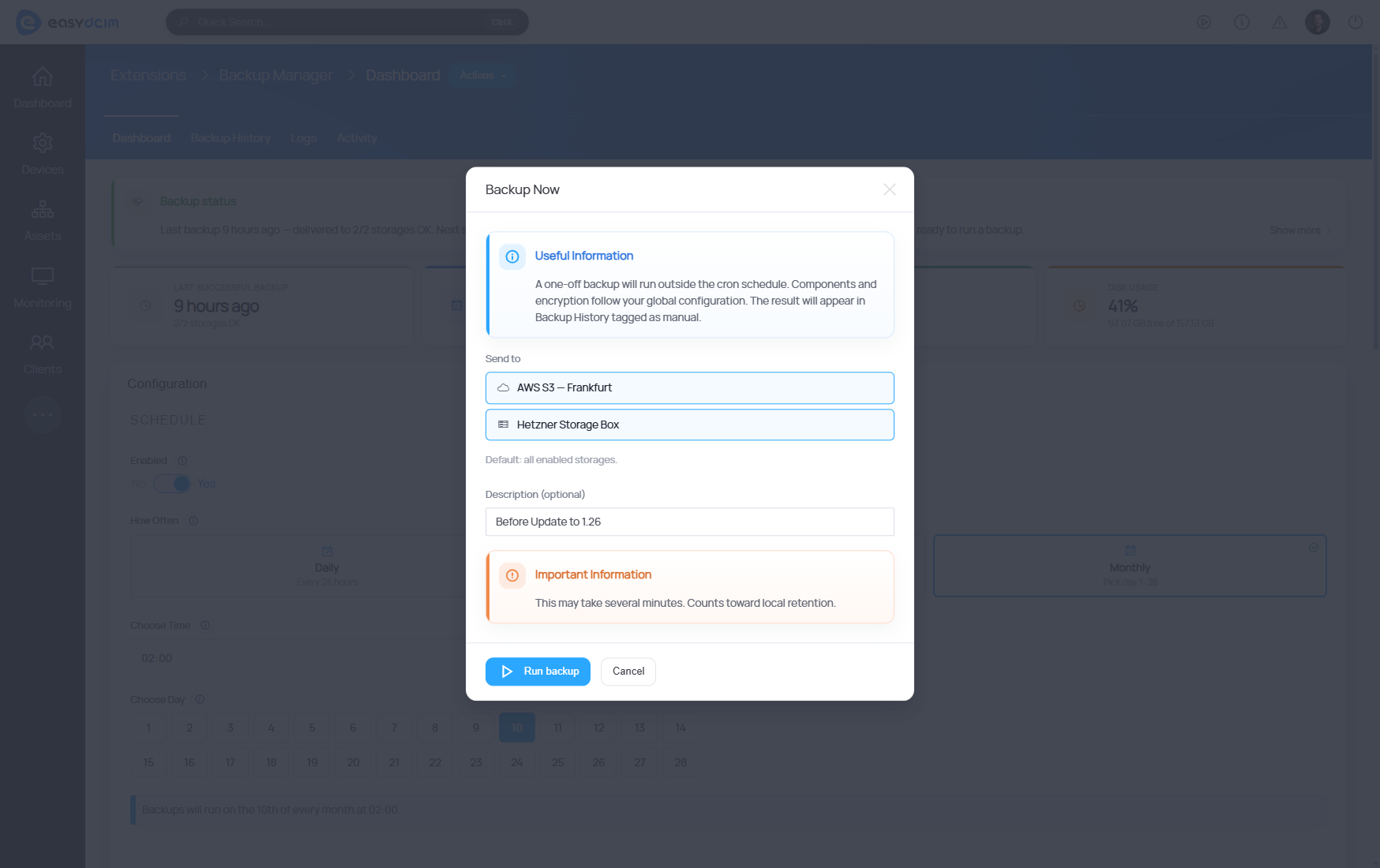
Task: Select day 10 in Choose Day
Action: [x=517, y=728]
